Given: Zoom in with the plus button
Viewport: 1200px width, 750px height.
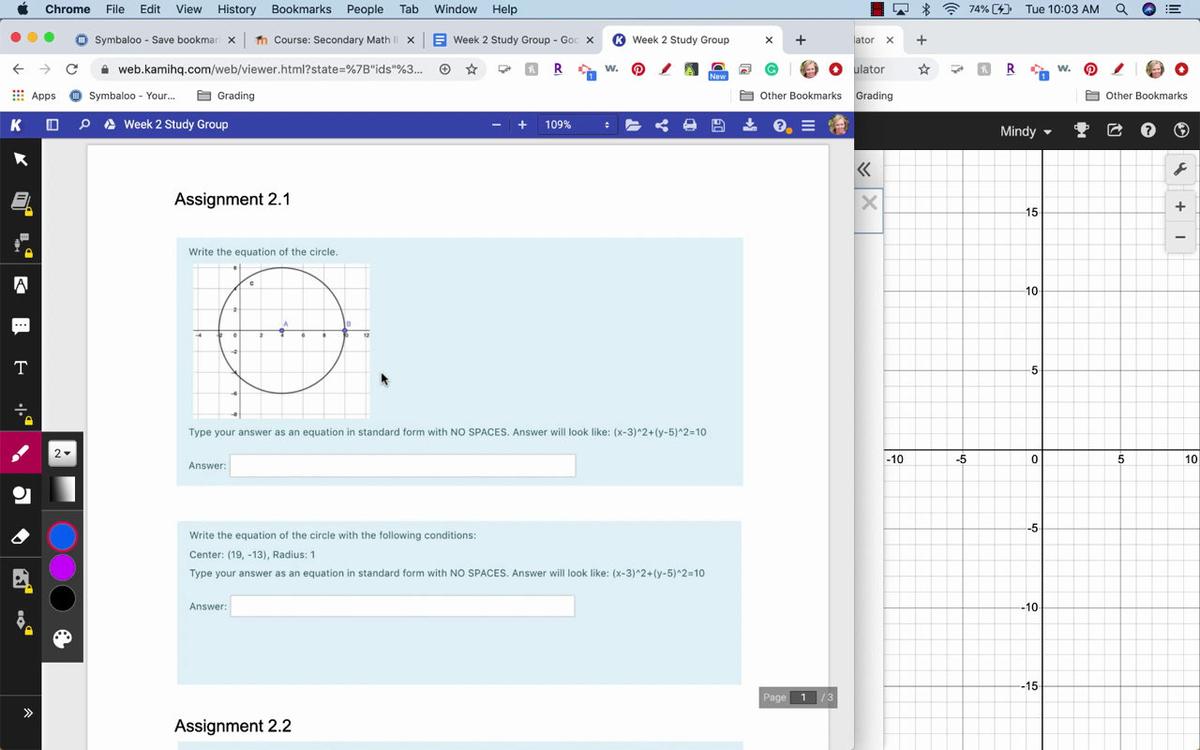Looking at the screenshot, I should coord(522,125).
